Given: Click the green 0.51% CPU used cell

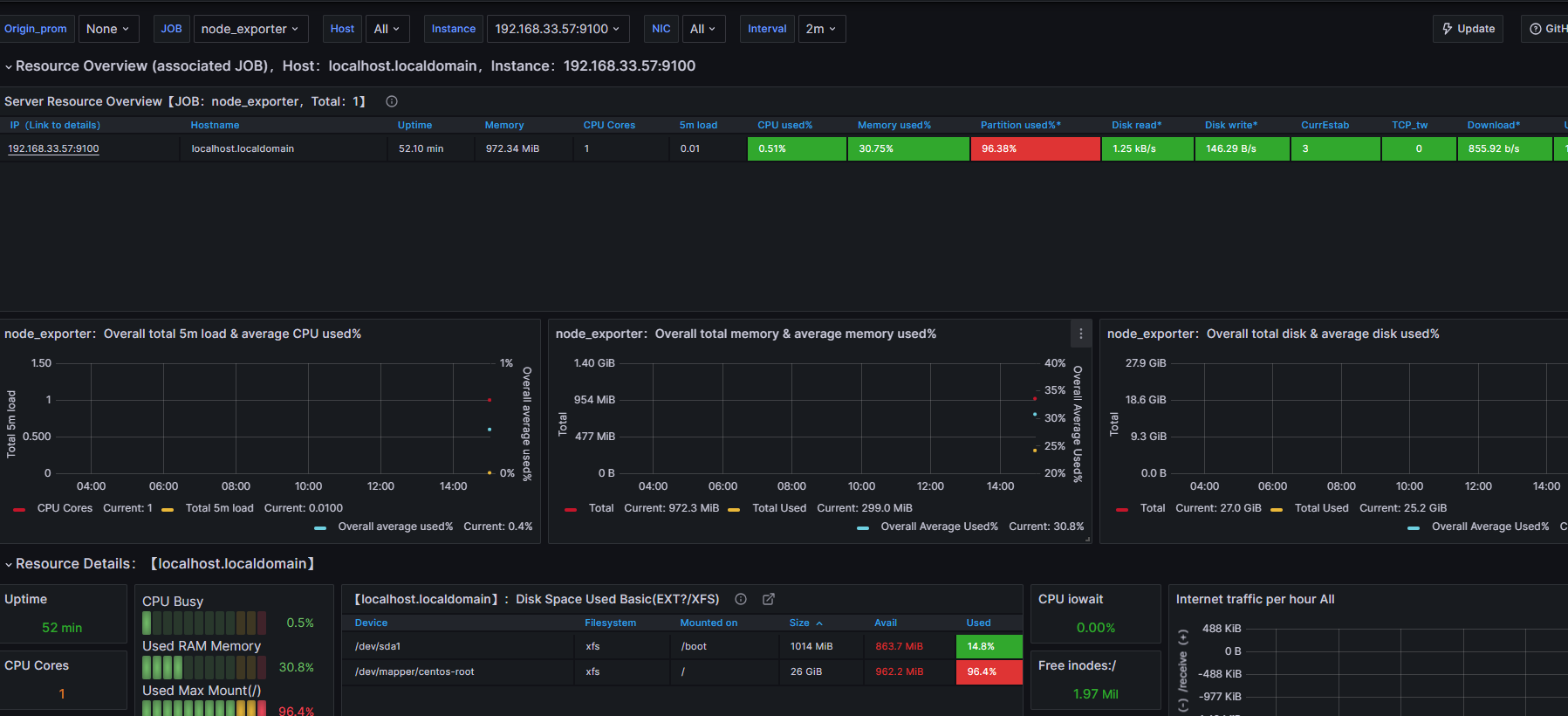Looking at the screenshot, I should click(x=797, y=148).
